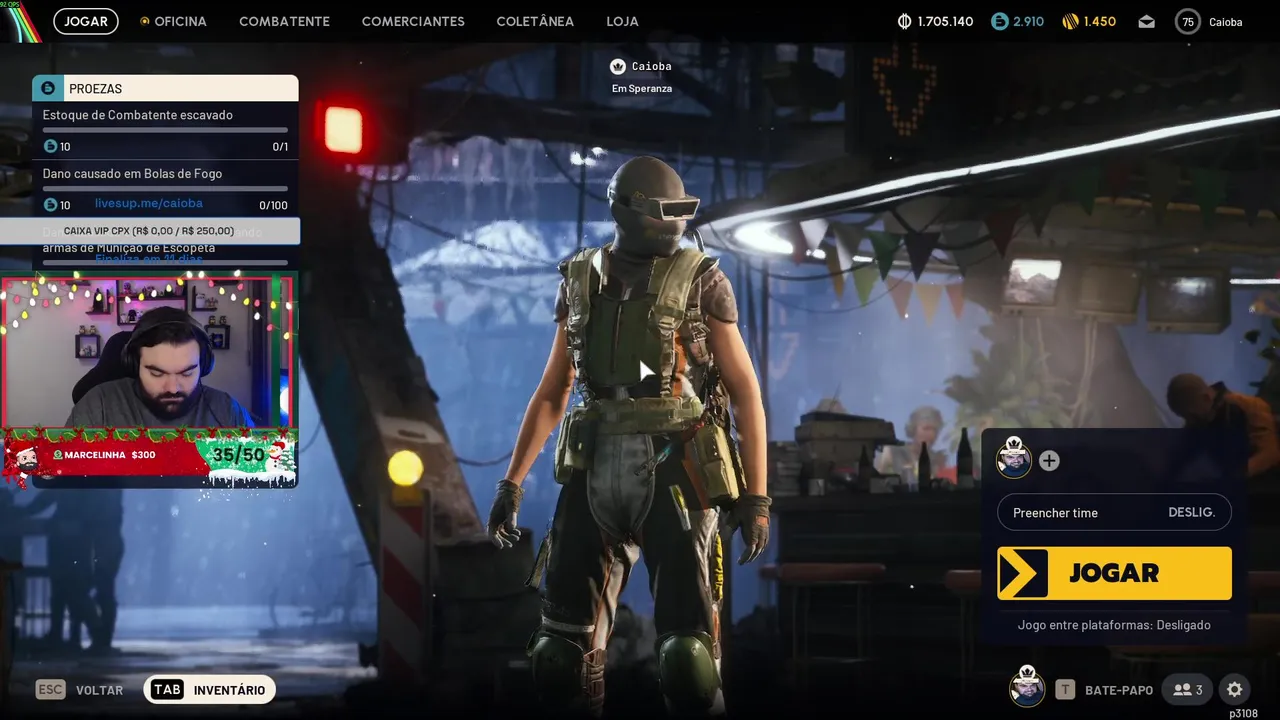This screenshot has width=1280, height=720.
Task: Click the reward token icon next to 0/100
Action: (x=50, y=205)
